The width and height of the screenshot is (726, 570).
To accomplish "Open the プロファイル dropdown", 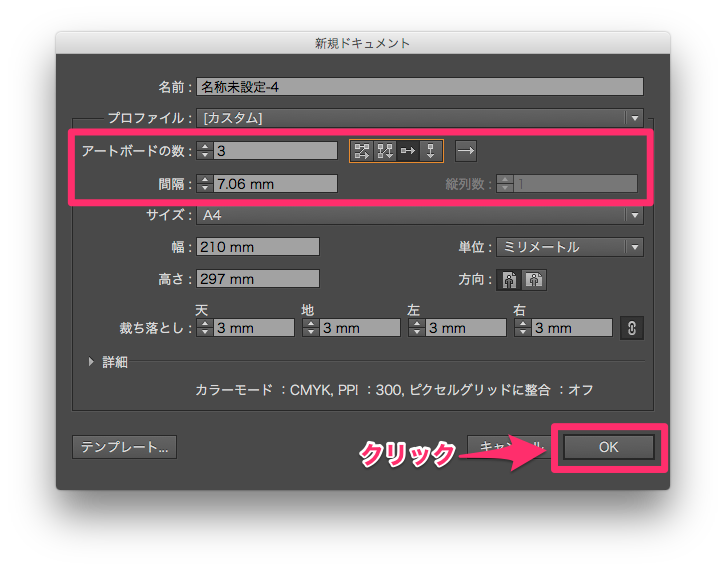I will (419, 118).
